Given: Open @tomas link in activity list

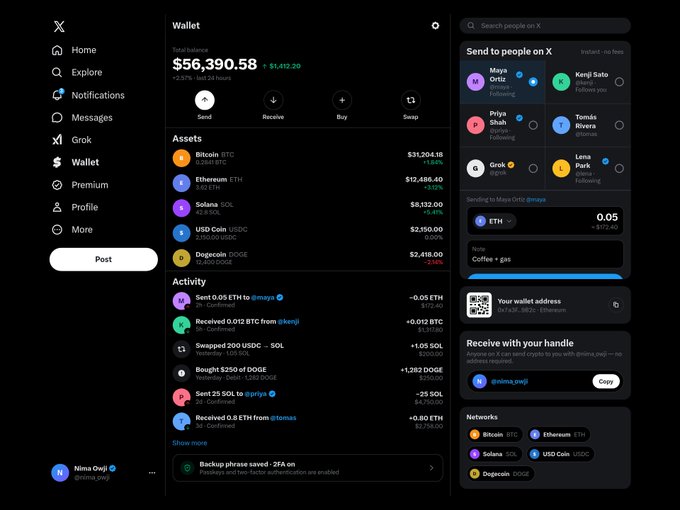Looking at the screenshot, I should [x=283, y=418].
